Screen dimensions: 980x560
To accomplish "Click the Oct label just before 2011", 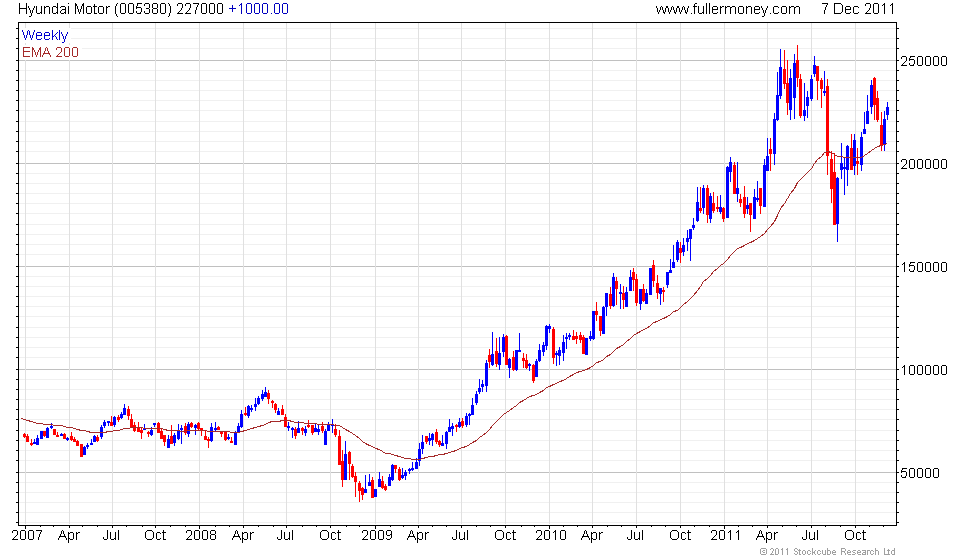I will click(x=680, y=536).
